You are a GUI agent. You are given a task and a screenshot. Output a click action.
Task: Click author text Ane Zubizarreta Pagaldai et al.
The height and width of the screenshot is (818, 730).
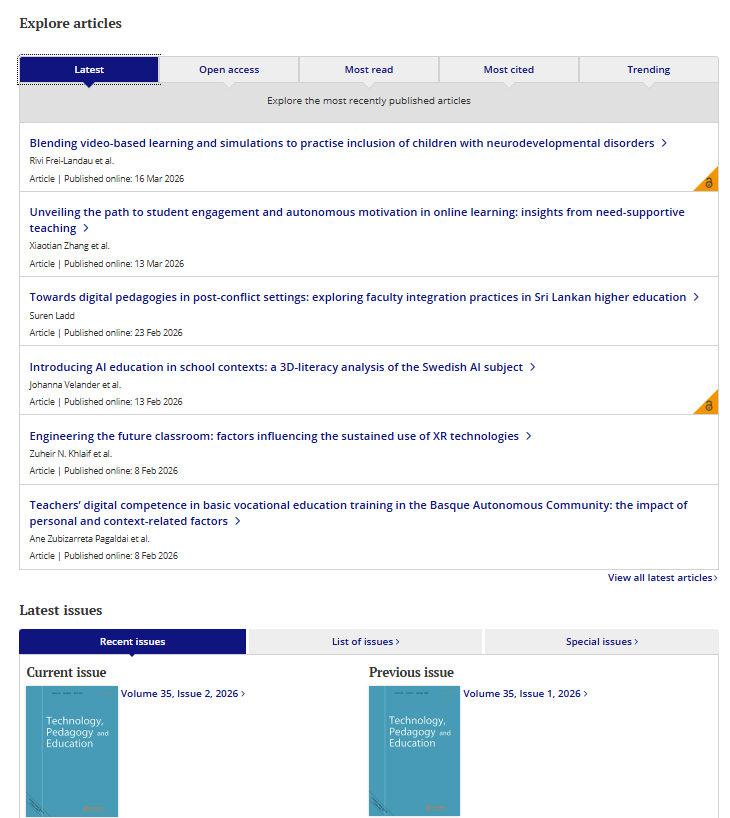pyautogui.click(x=90, y=538)
